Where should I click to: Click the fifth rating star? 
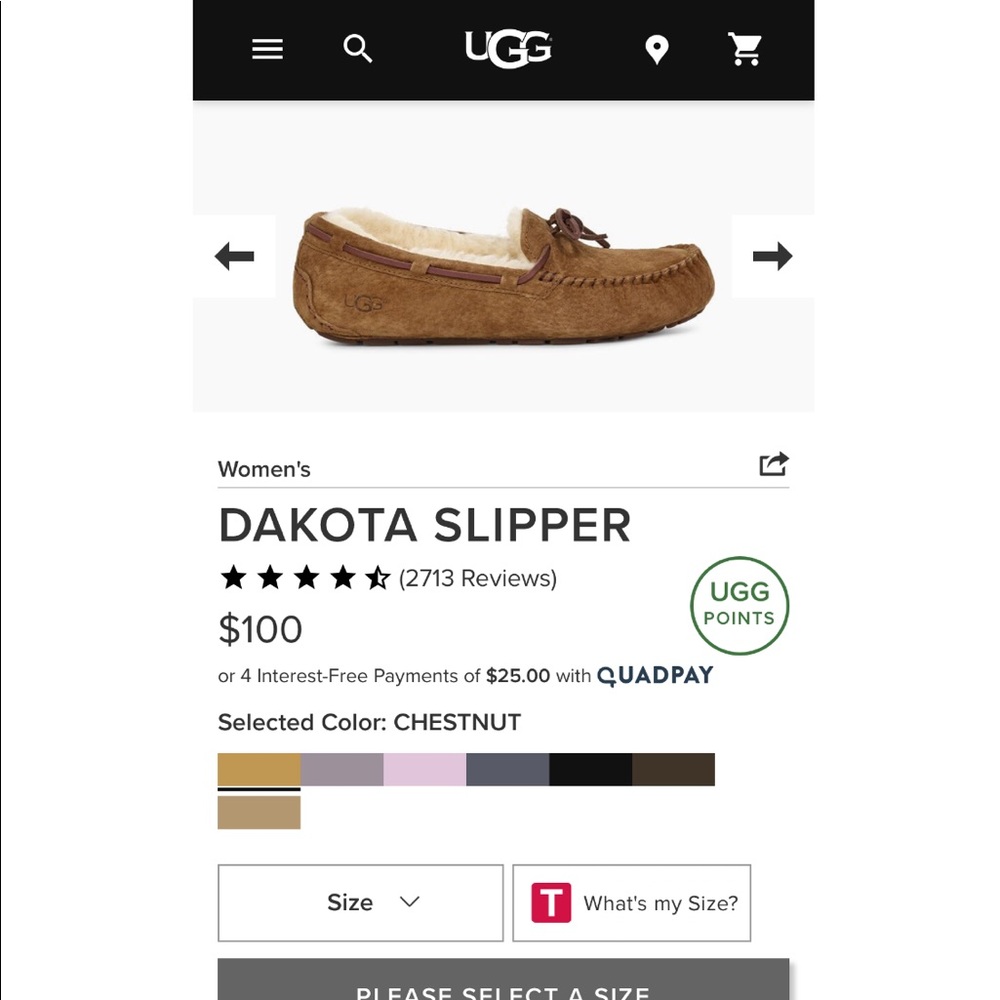click(x=377, y=577)
